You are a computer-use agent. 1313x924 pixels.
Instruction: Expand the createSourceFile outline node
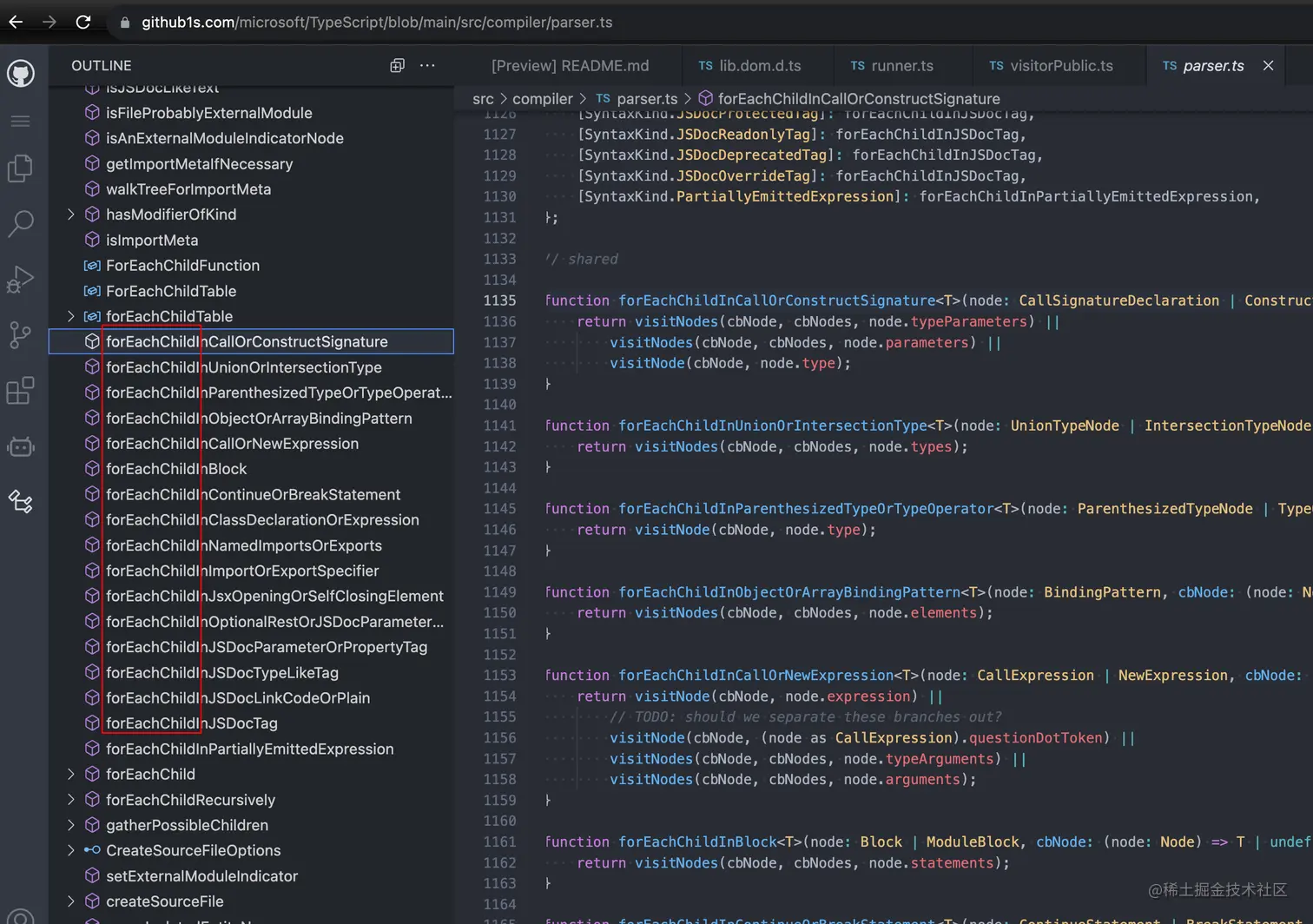(71, 901)
